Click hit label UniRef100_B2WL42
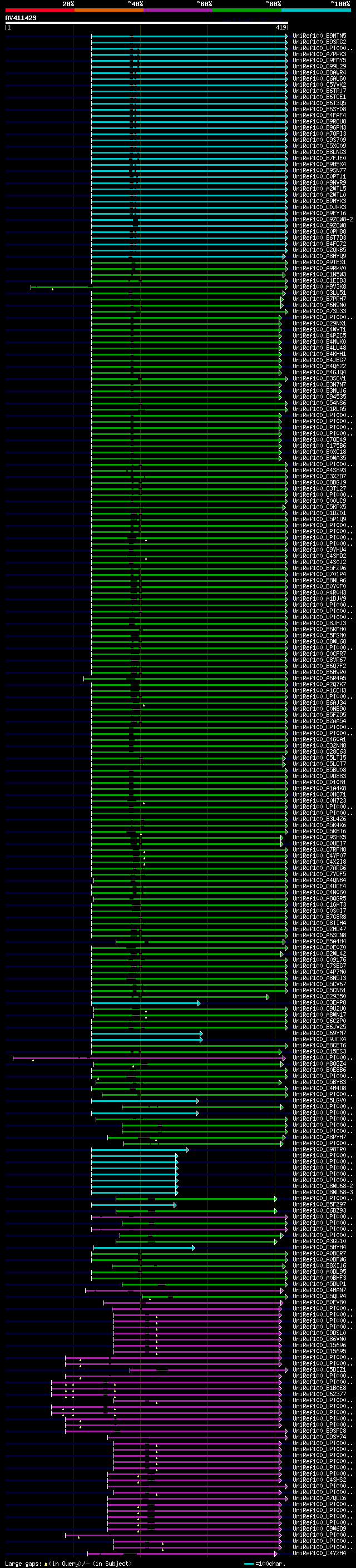The height and width of the screenshot is (1568, 356). click(x=319, y=953)
